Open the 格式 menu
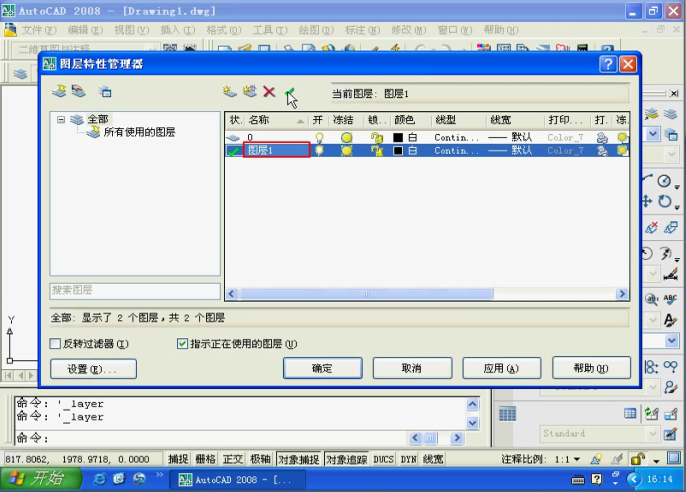Image resolution: width=686 pixels, height=492 pixels. tap(224, 30)
